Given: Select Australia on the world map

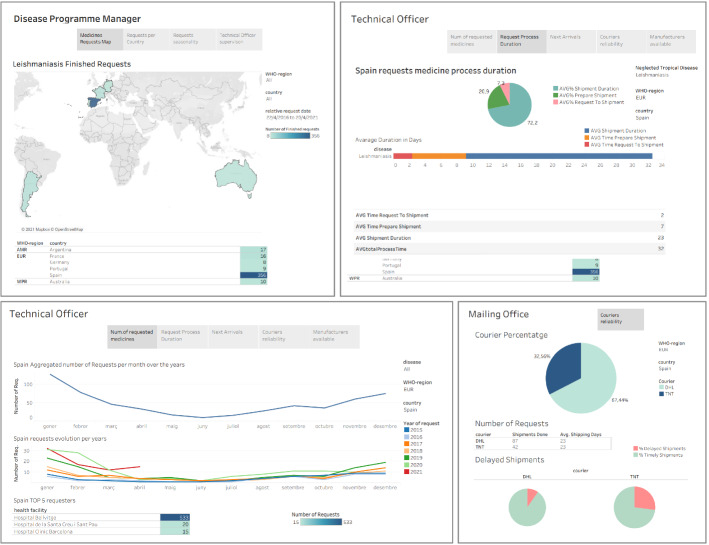Looking at the screenshot, I should (236, 175).
